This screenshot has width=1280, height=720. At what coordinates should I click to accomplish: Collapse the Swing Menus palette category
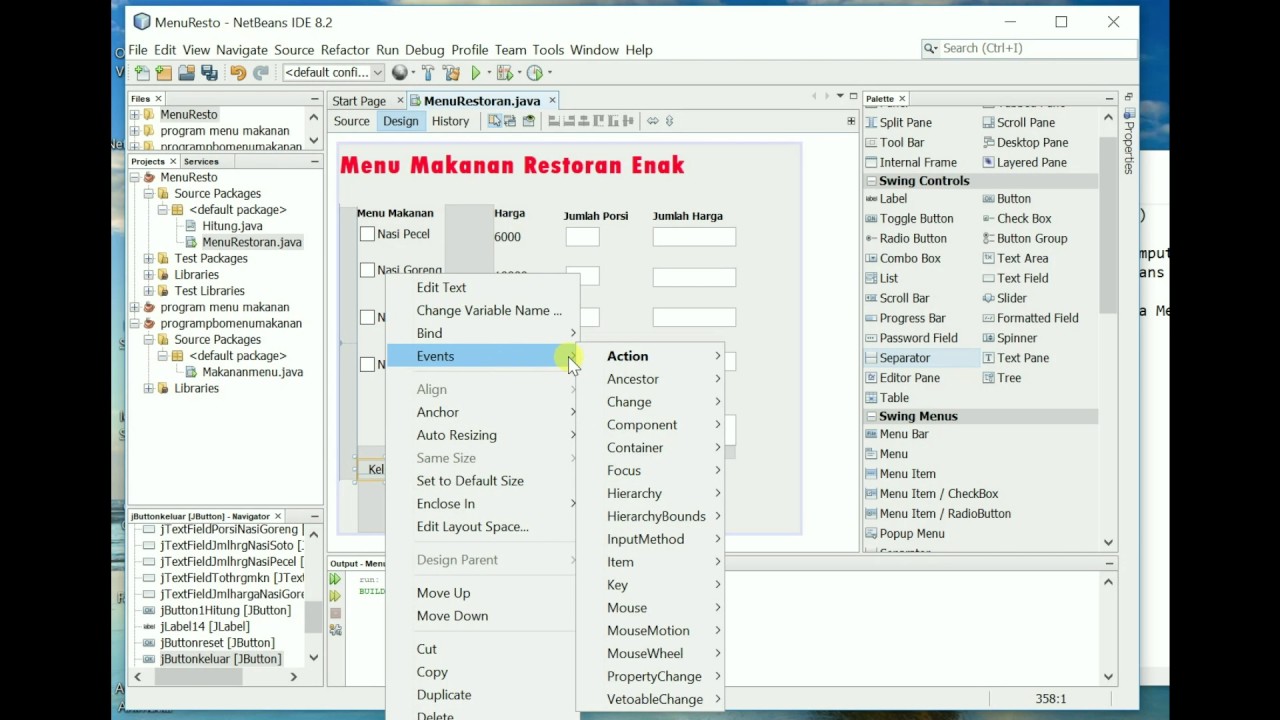[871, 416]
